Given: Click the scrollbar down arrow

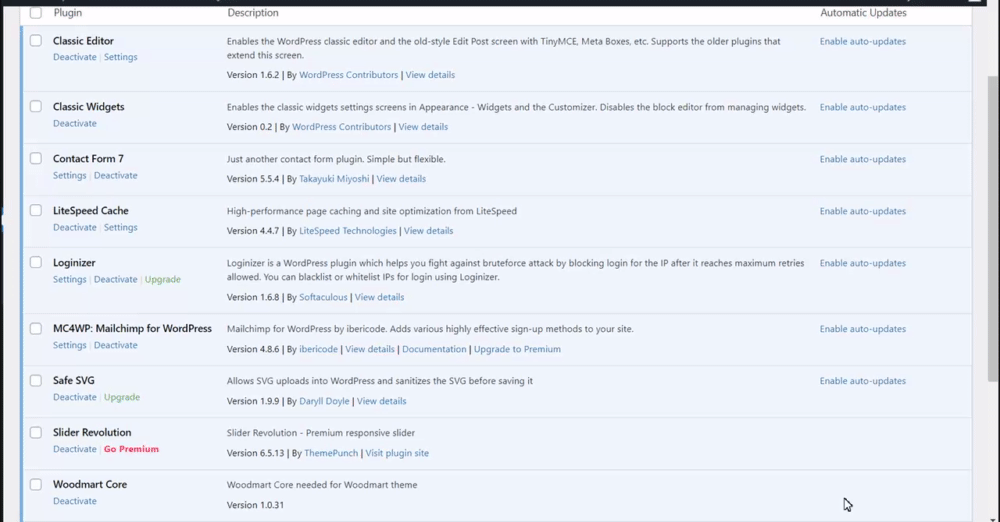Looking at the screenshot, I should point(993,518).
